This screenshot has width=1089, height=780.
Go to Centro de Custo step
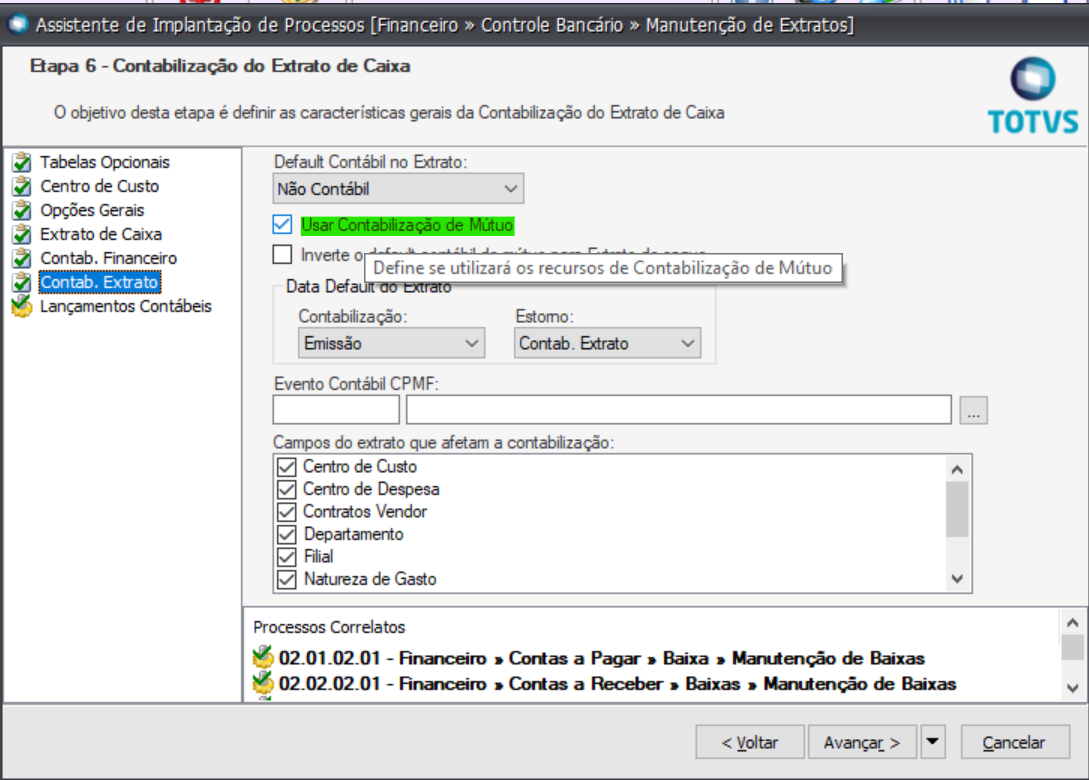coord(99,186)
